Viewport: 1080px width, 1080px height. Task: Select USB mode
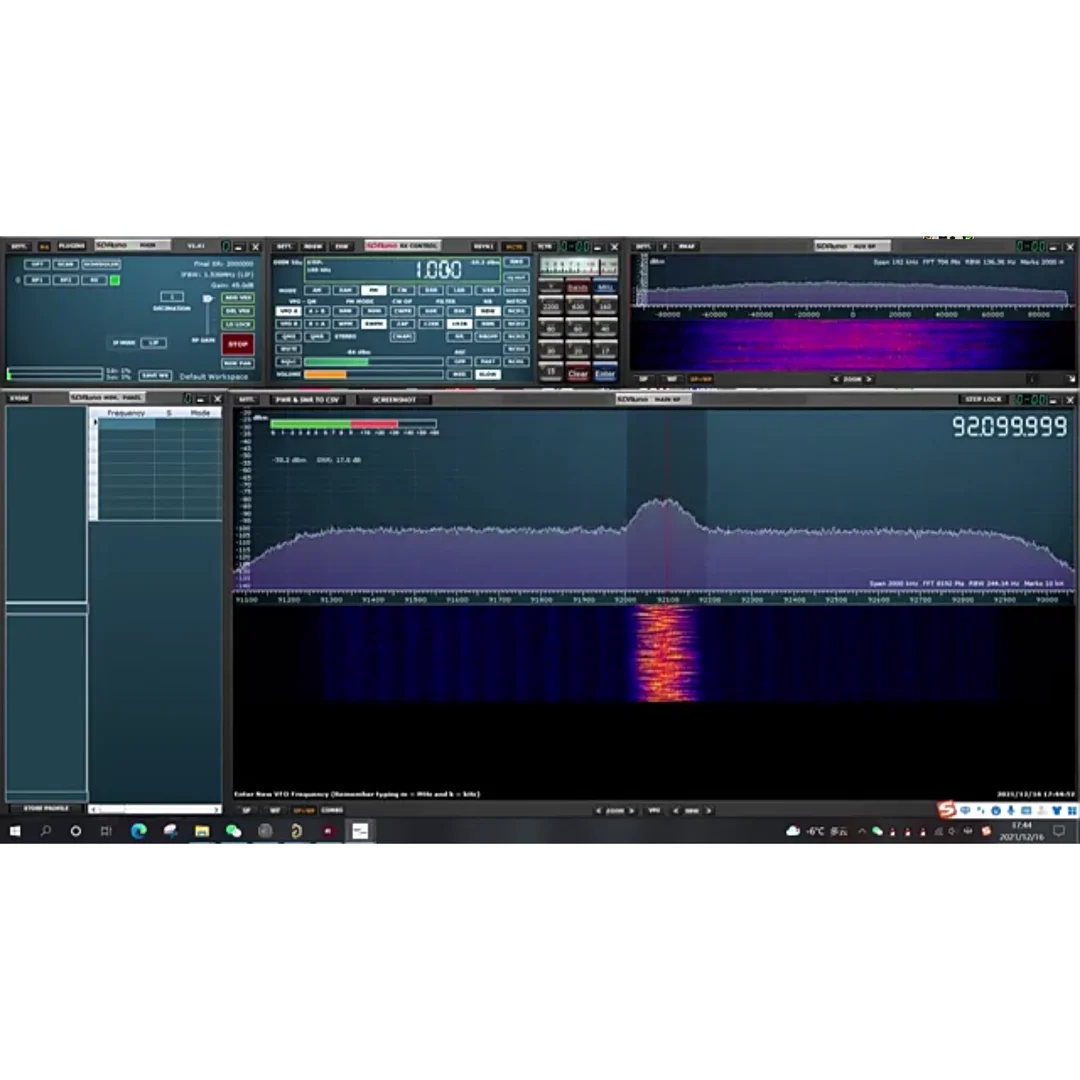[x=487, y=290]
